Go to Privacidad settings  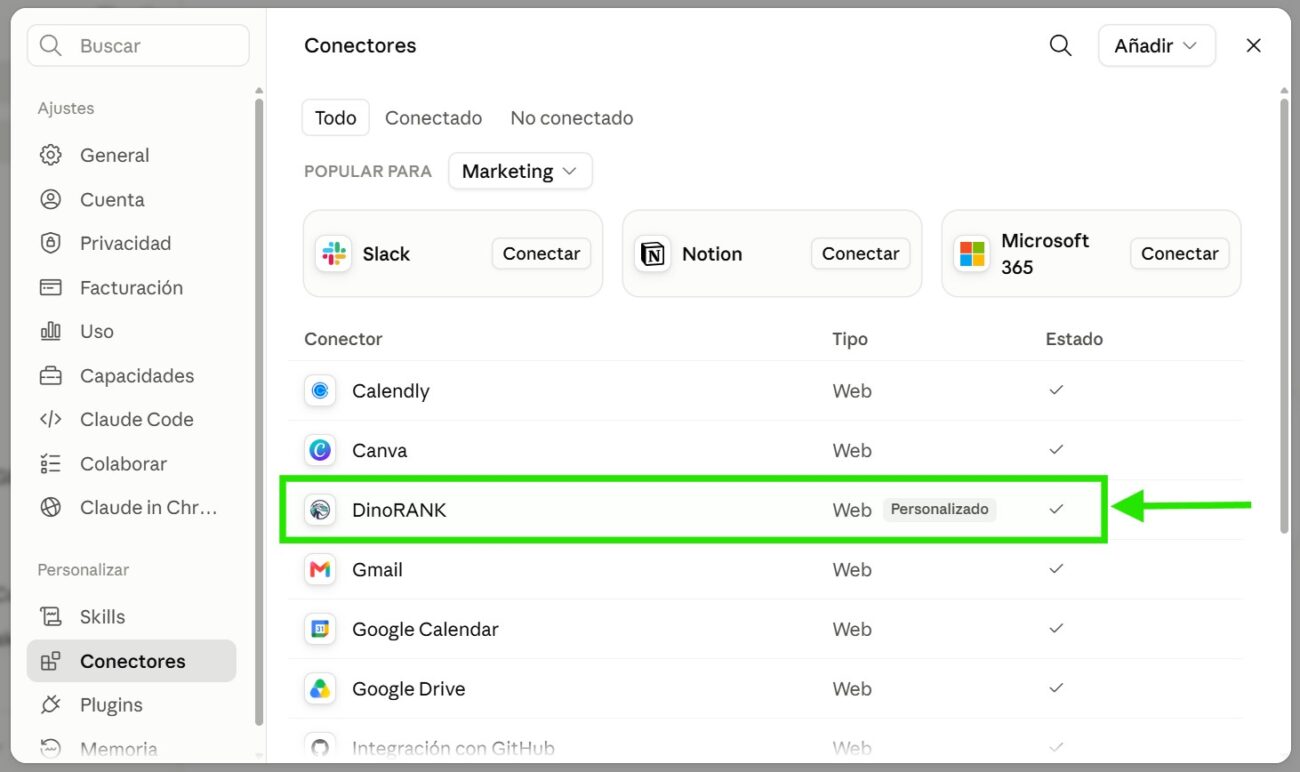(x=131, y=243)
